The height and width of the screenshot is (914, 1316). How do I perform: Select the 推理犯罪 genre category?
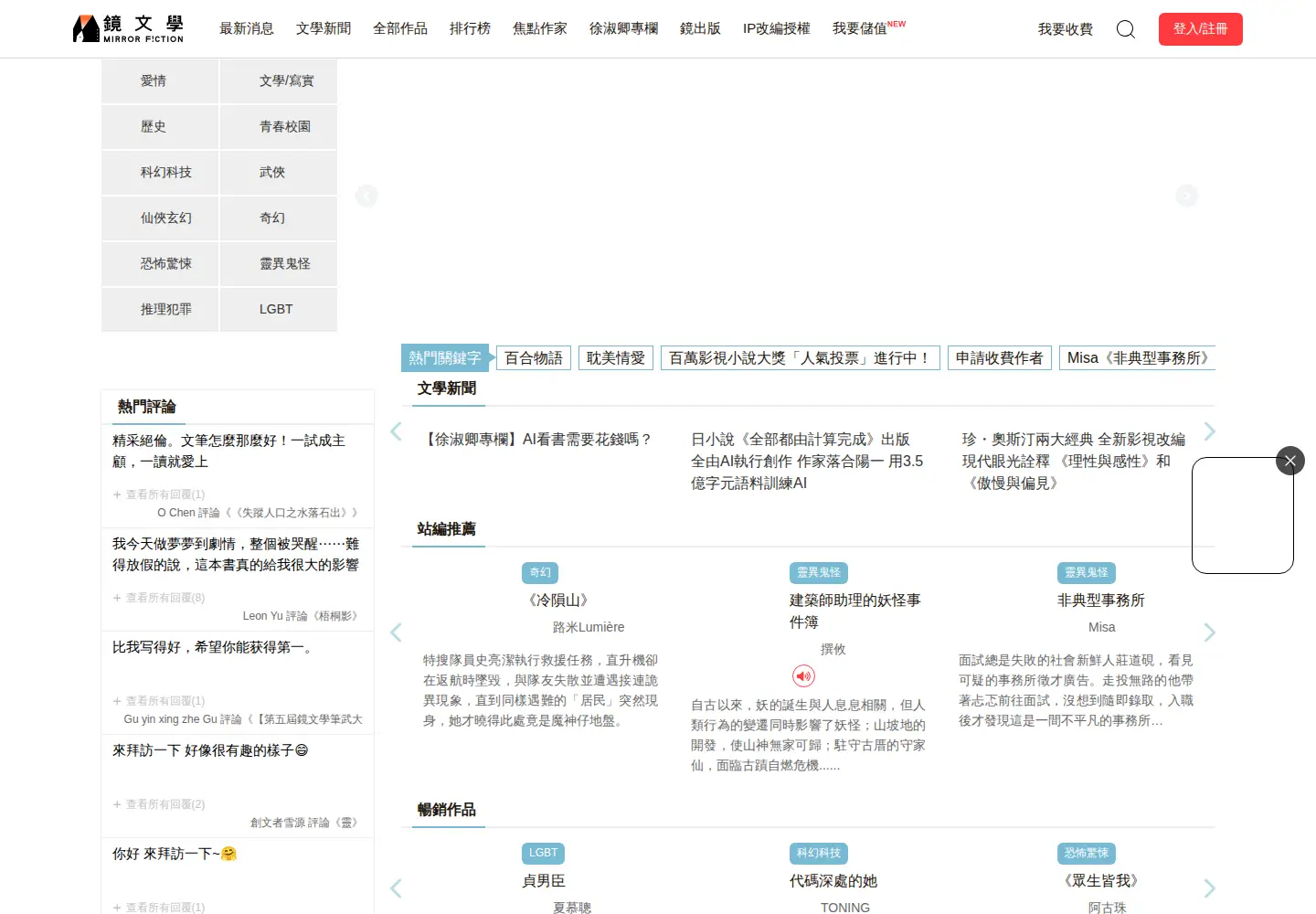[160, 309]
